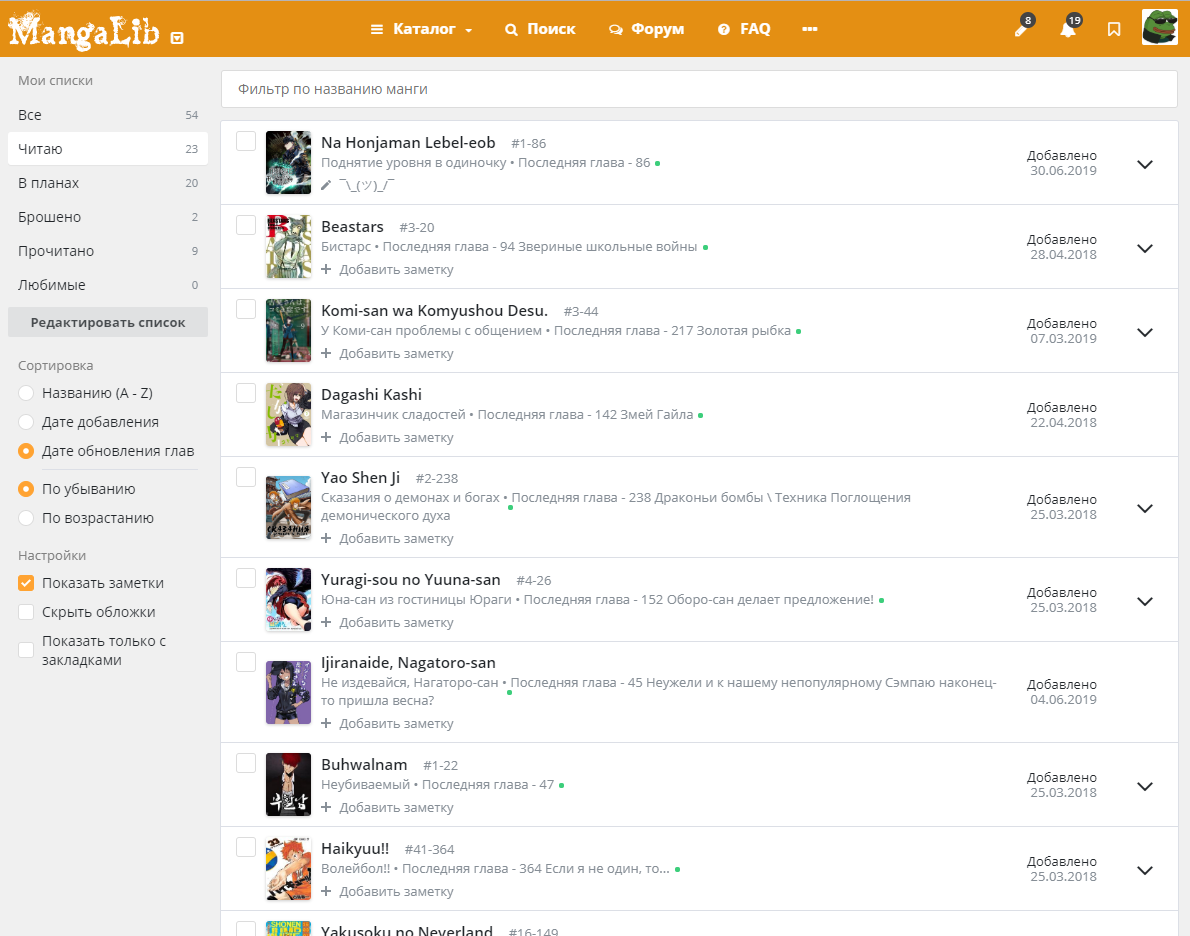
Task: Select the Читаю list
Action: (108, 149)
